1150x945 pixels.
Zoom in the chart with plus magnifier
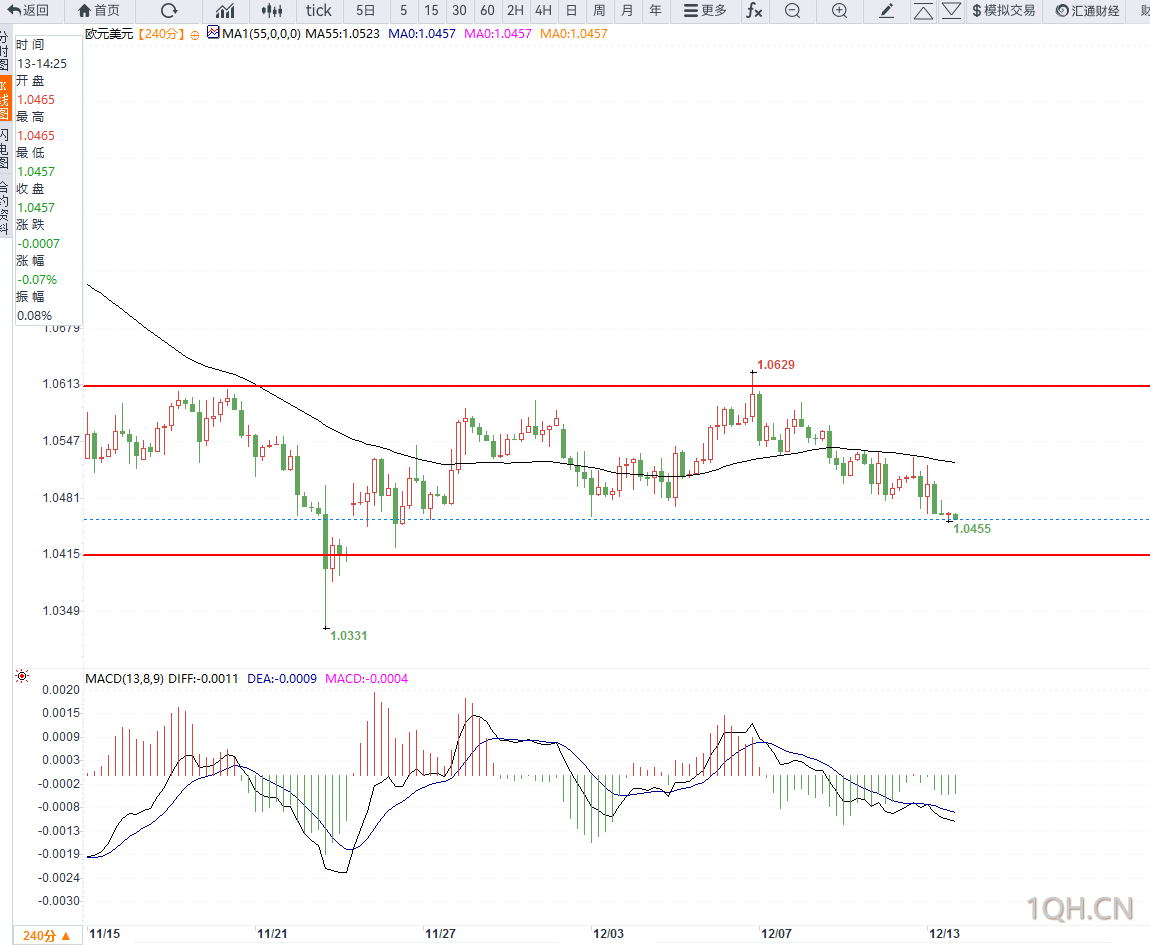coord(840,11)
